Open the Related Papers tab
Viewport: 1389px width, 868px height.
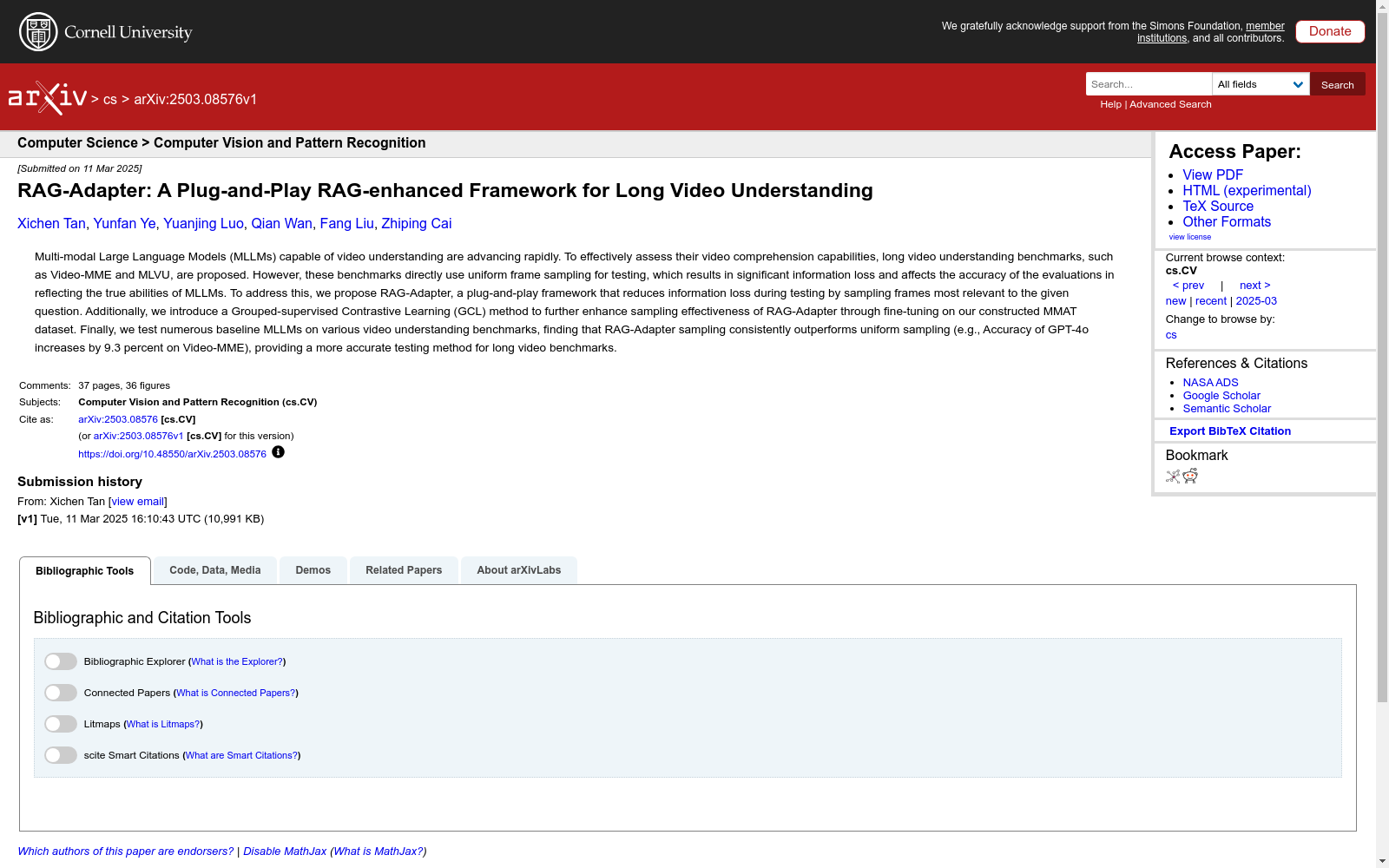click(404, 570)
